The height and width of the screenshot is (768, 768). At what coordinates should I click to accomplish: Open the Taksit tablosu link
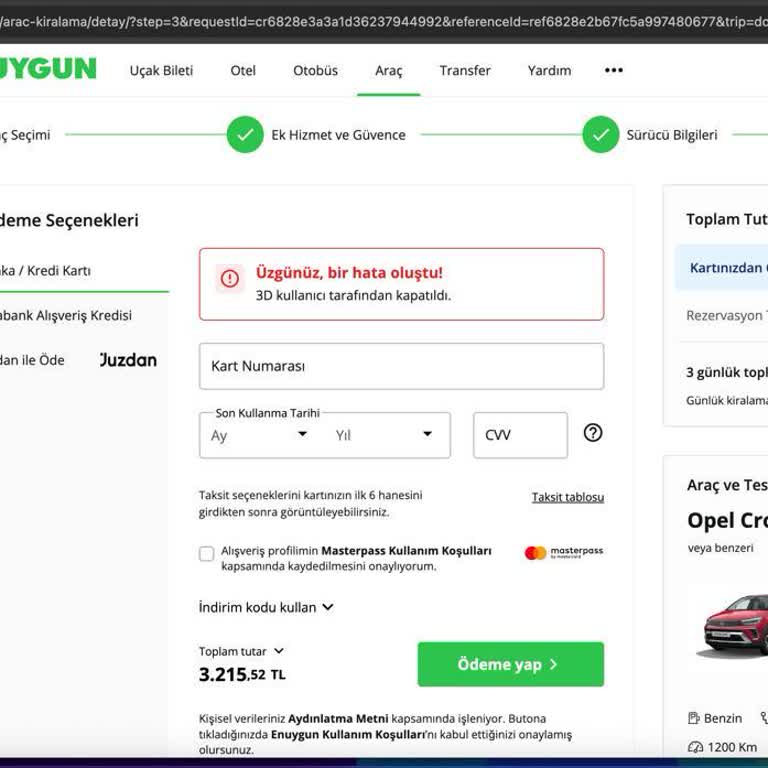pyautogui.click(x=568, y=497)
